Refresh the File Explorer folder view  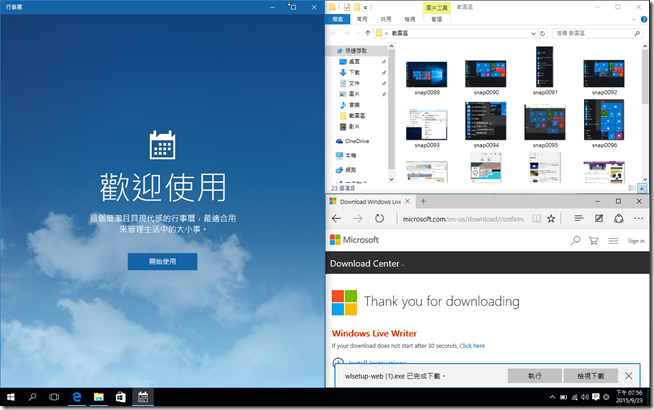coord(542,33)
